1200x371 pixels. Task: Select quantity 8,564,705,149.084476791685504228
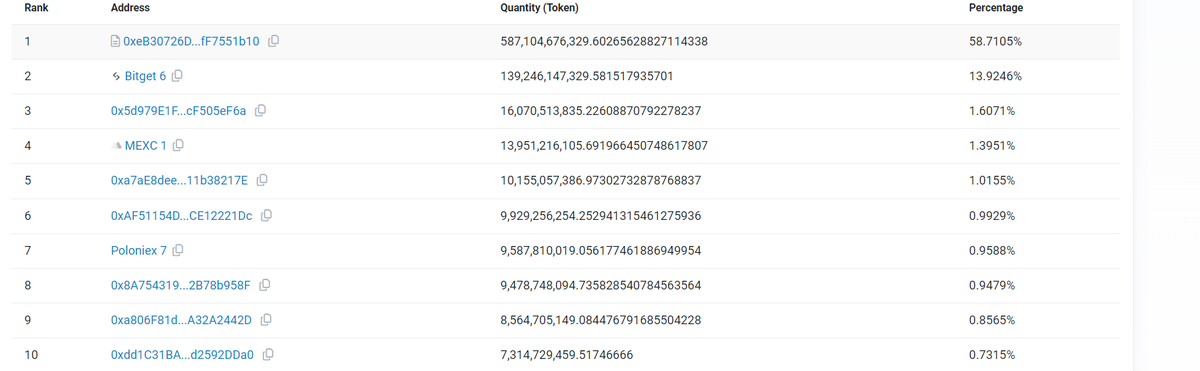tap(600, 320)
